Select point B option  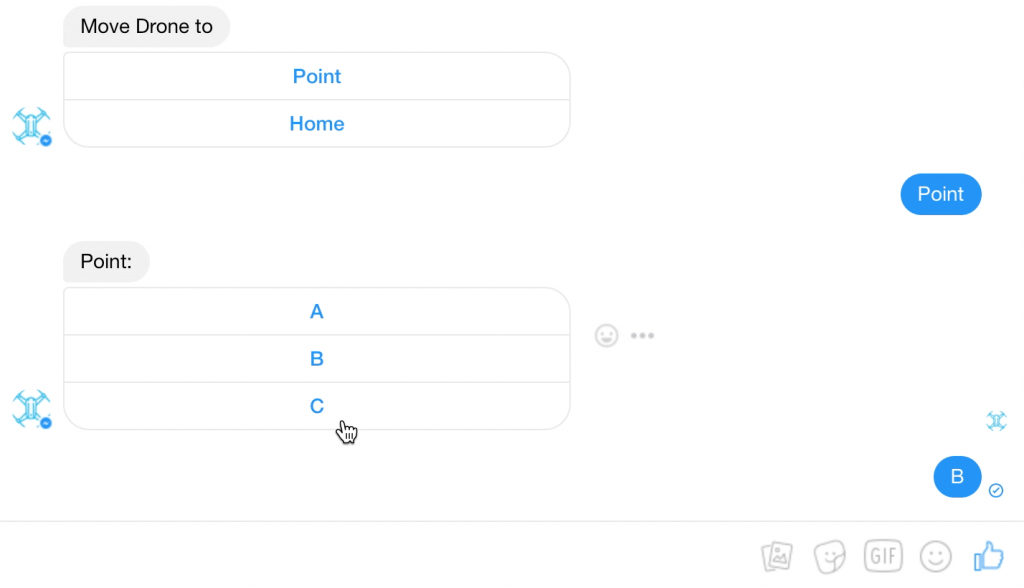(x=316, y=359)
